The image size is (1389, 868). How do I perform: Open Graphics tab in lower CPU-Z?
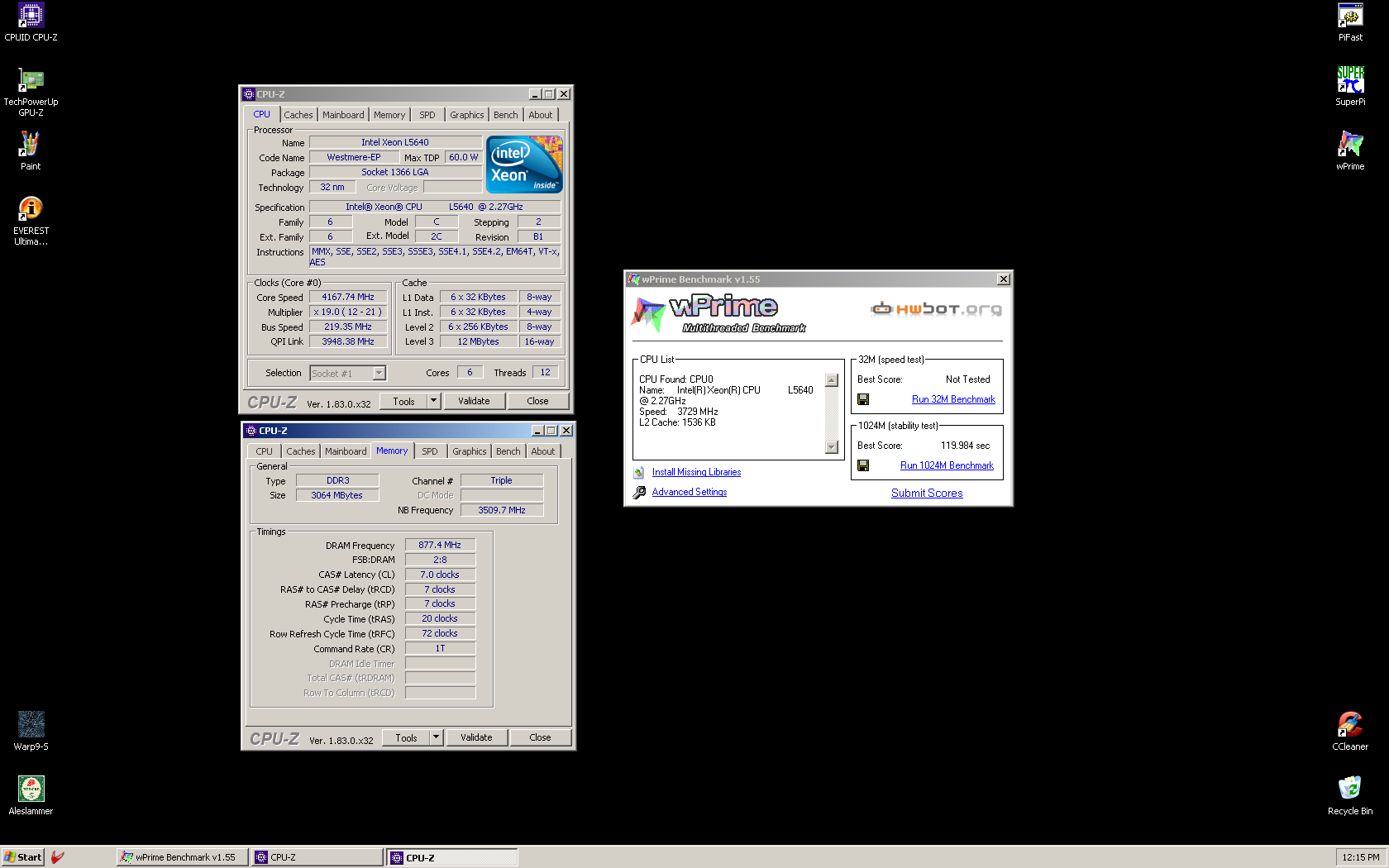(x=470, y=451)
